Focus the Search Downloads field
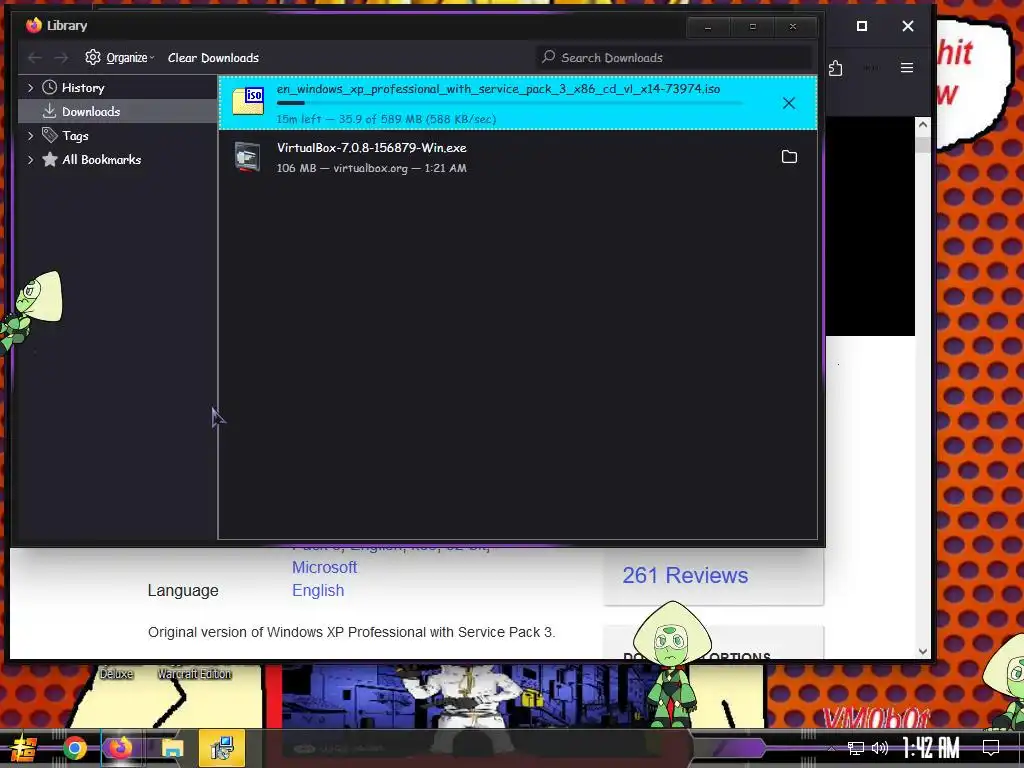The height and width of the screenshot is (768, 1024). pyautogui.click(x=673, y=57)
